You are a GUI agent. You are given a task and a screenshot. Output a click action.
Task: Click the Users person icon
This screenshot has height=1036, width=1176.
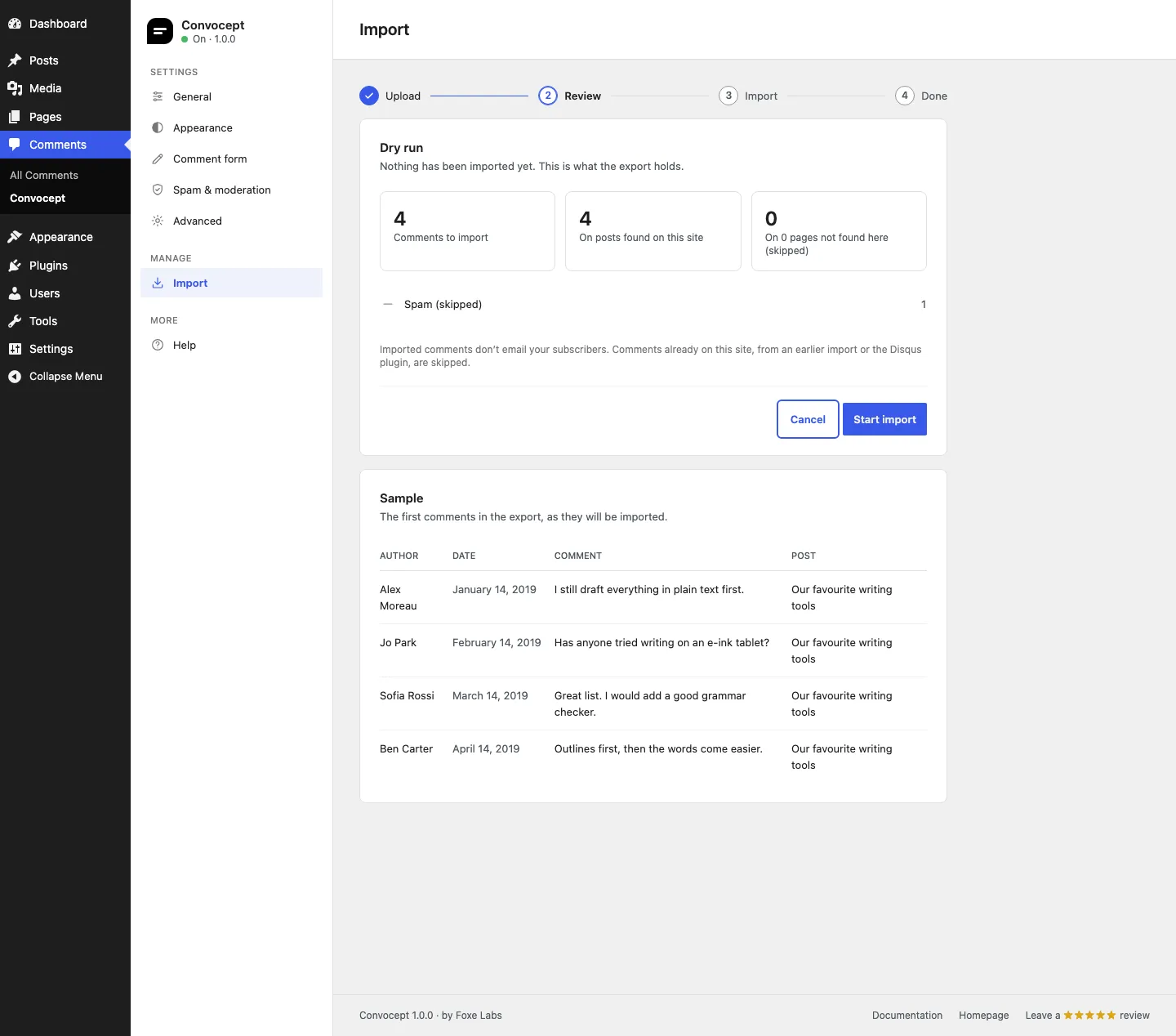[15, 293]
